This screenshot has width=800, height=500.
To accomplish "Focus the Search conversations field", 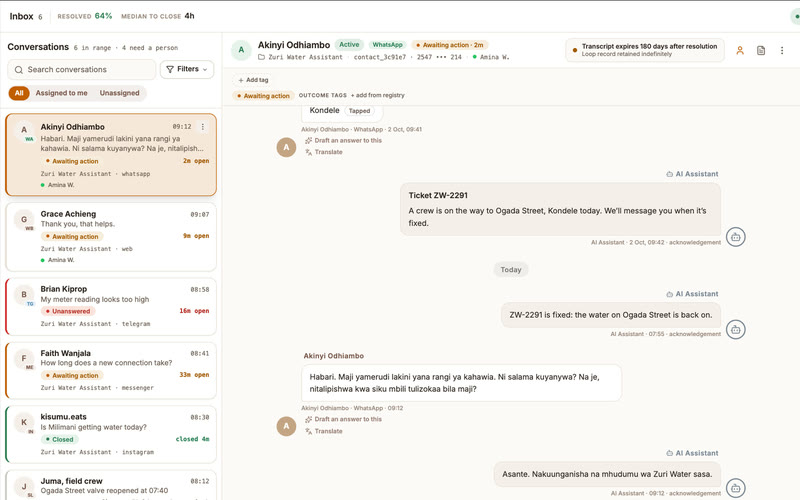I will (x=82, y=69).
